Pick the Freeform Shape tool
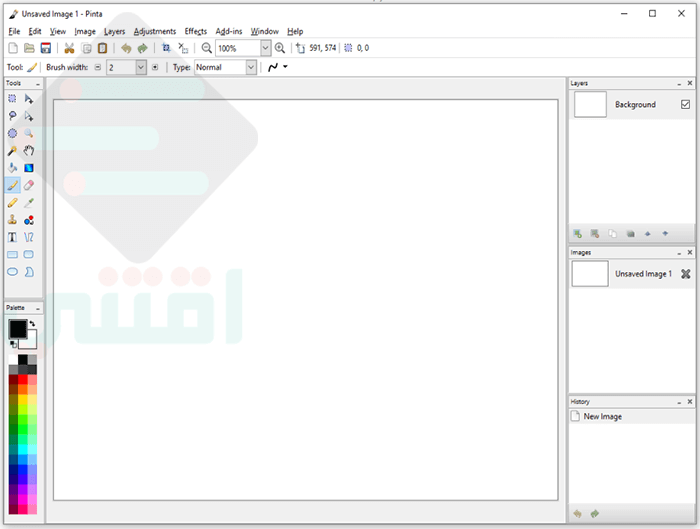This screenshot has height=529, width=700. point(29,271)
